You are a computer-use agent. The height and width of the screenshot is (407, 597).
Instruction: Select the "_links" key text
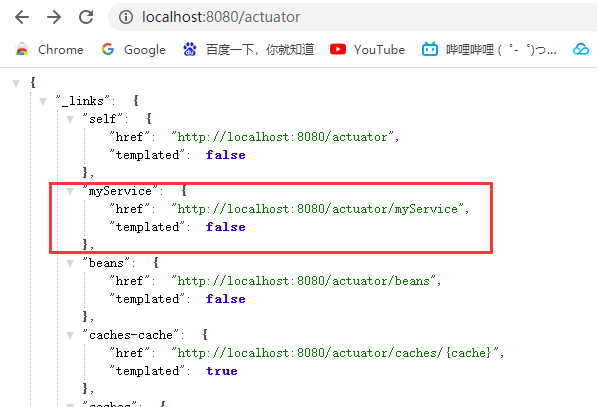point(83,101)
